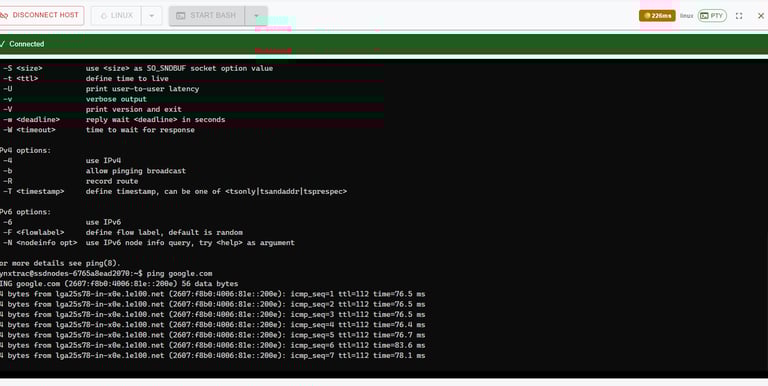Image resolution: width=768 pixels, height=386 pixels.
Task: Click the Start Bash button
Action: point(206,16)
